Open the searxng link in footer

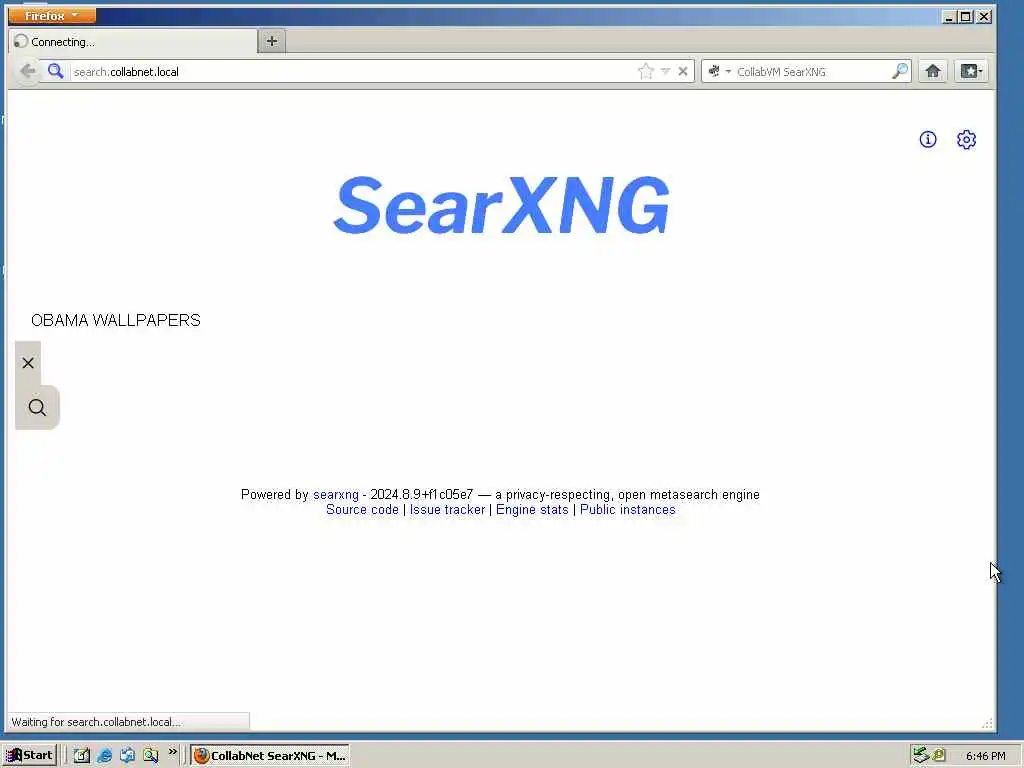[x=336, y=494]
